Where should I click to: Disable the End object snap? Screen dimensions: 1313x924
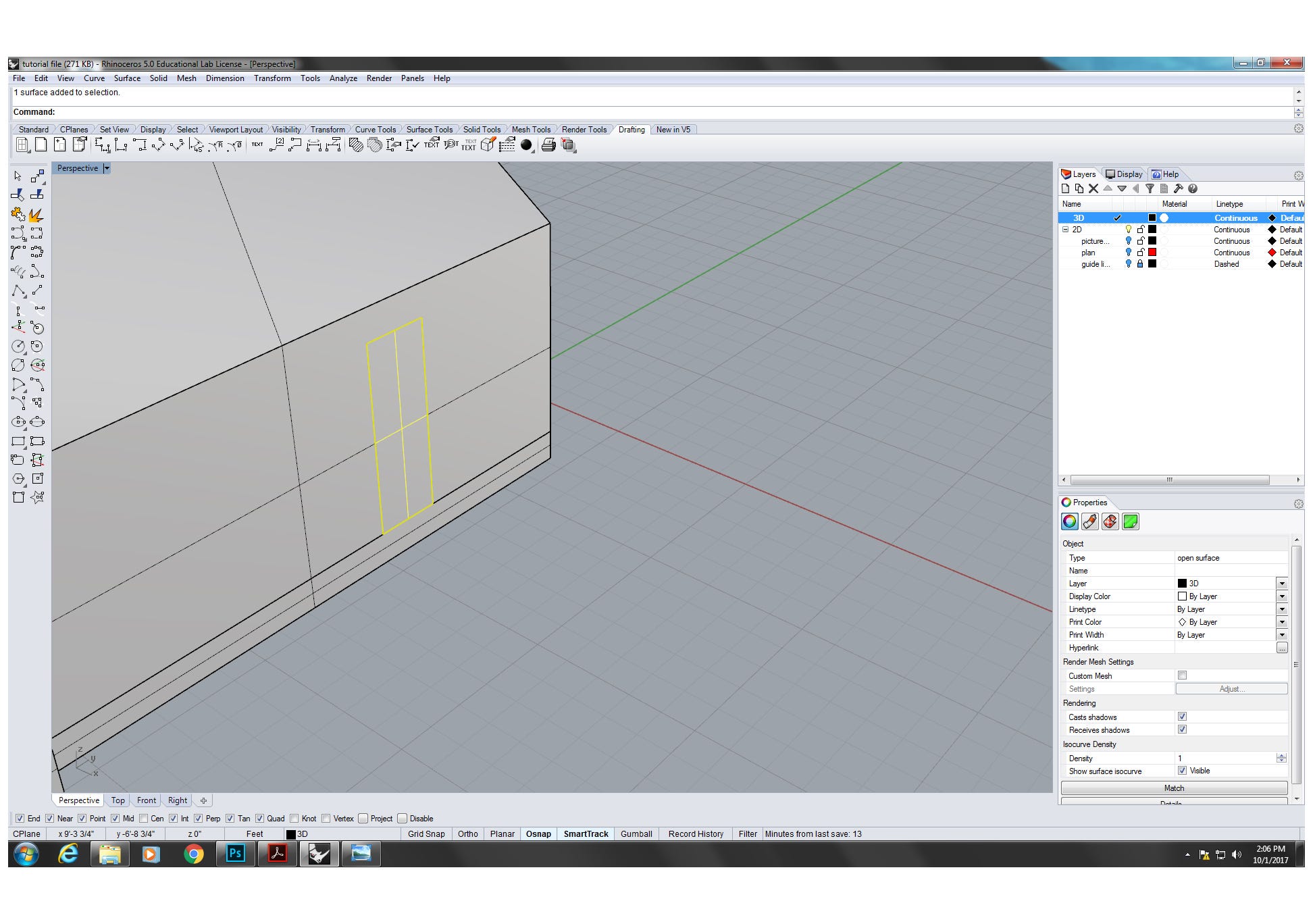[x=20, y=819]
